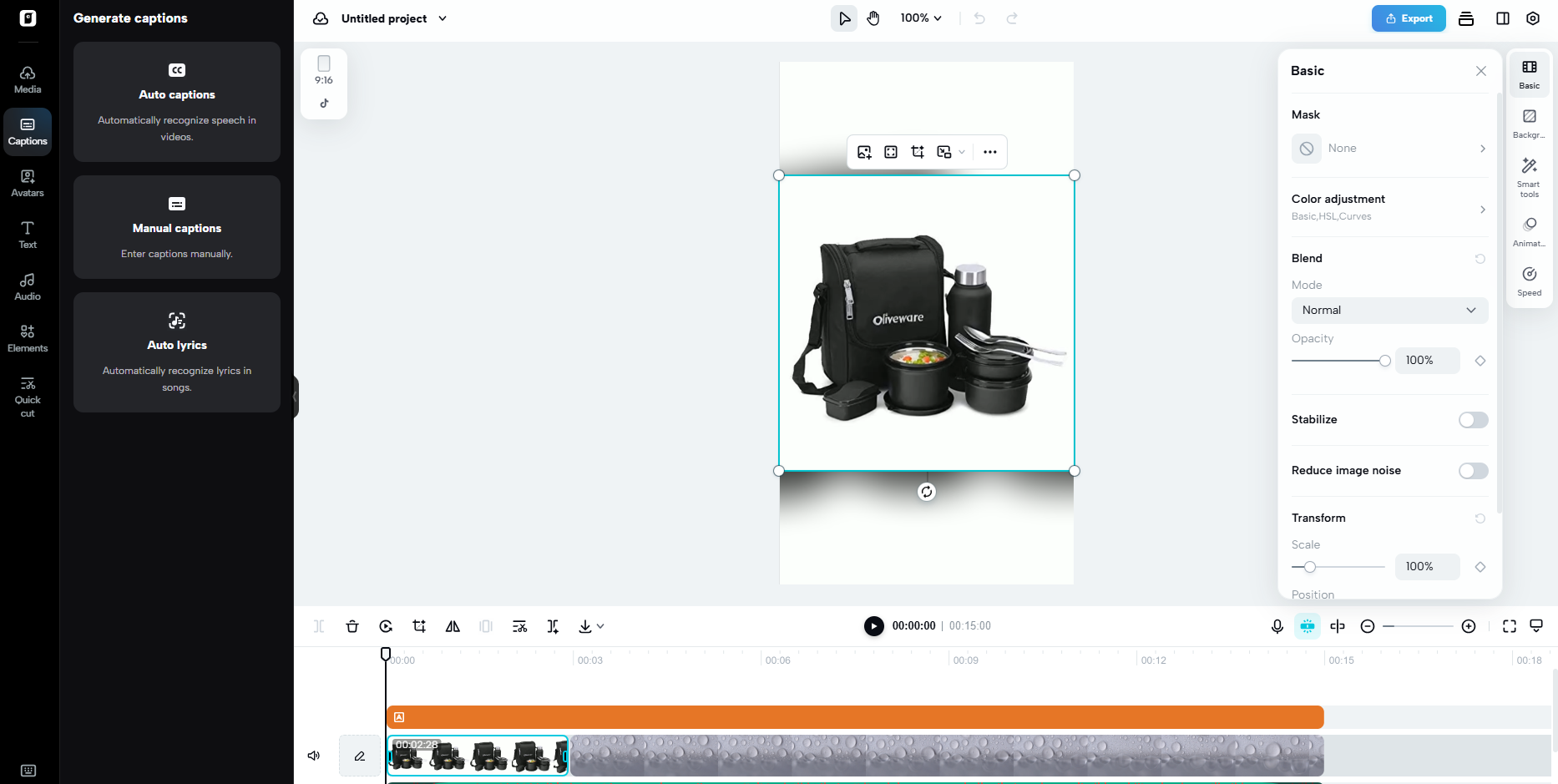Open the Blend Mode dropdown

coord(1389,310)
